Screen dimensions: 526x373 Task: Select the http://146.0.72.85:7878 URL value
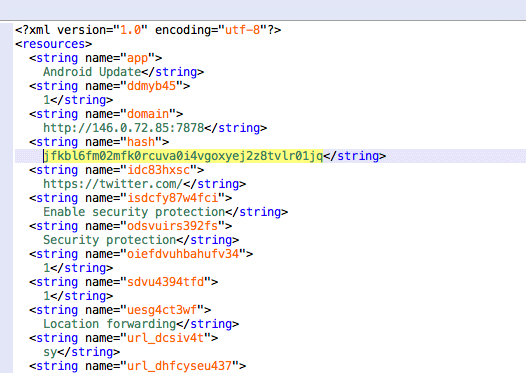click(x=123, y=128)
